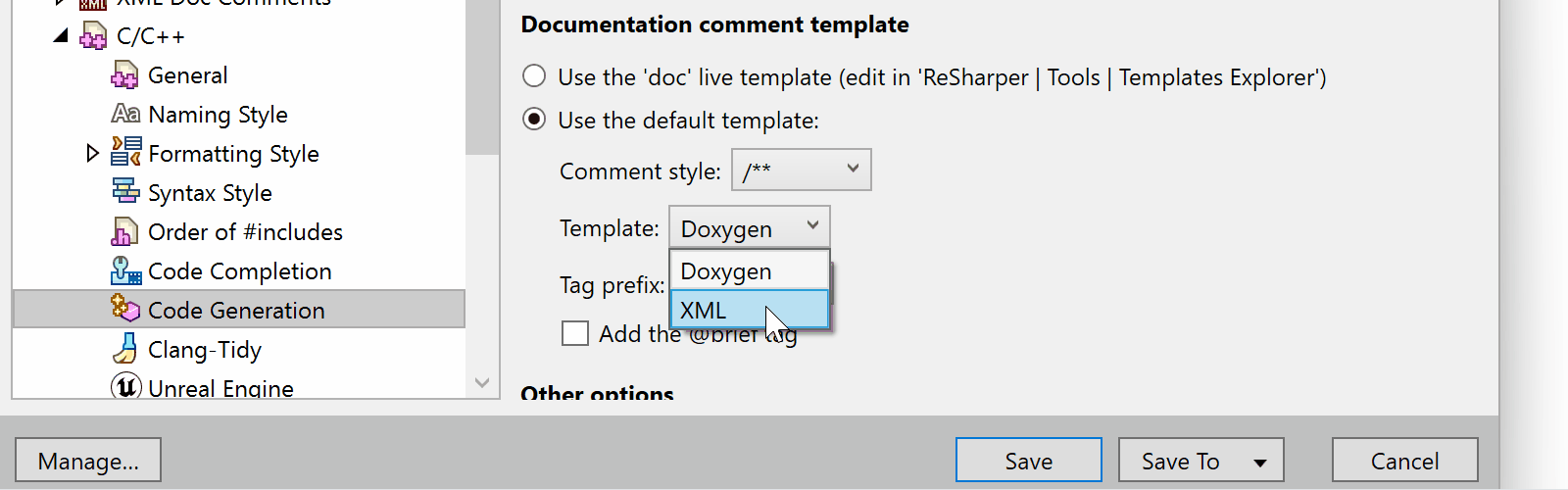Click the C/C++ category icon
The image size is (1568, 490).
[93, 37]
